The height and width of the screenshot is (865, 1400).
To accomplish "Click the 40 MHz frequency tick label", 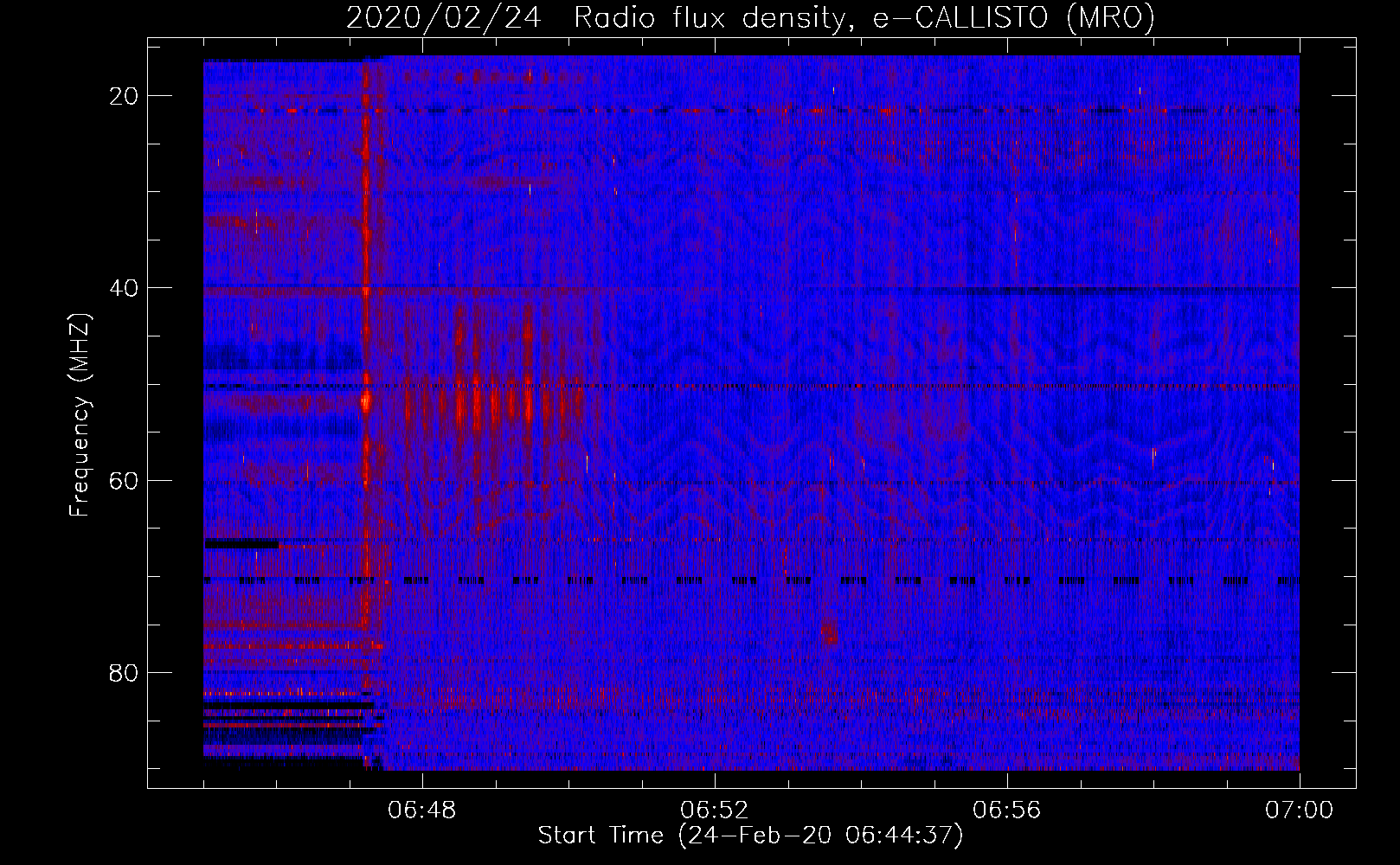I will (x=124, y=288).
